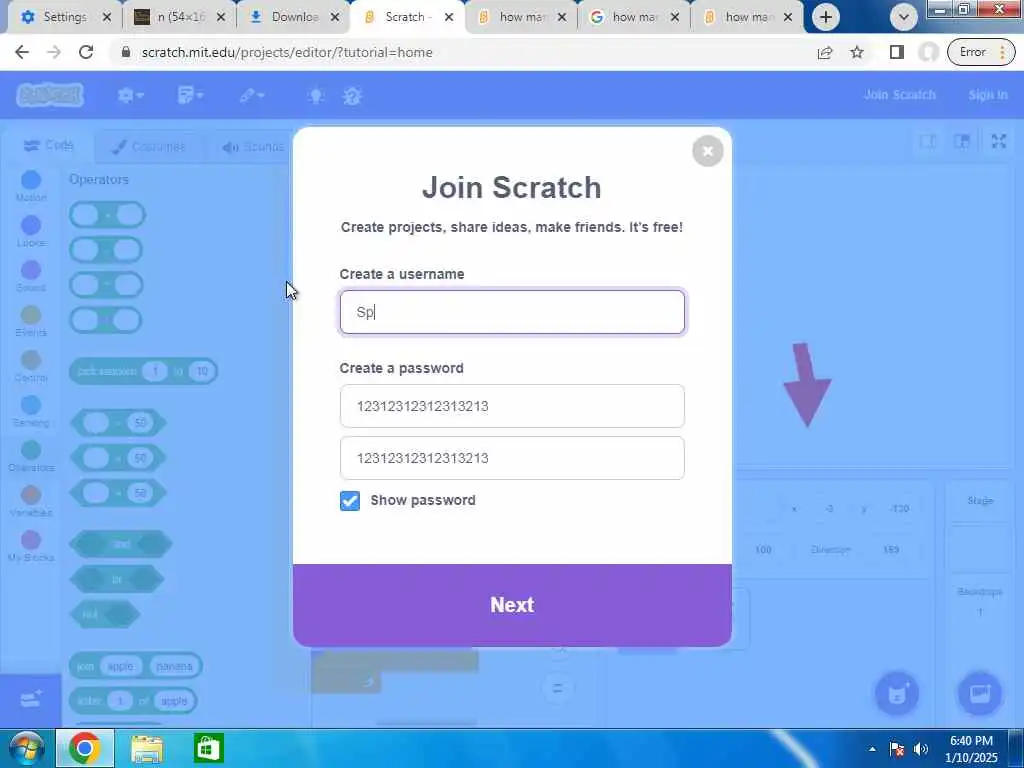Click the Create a username field
1024x768 pixels.
click(512, 312)
